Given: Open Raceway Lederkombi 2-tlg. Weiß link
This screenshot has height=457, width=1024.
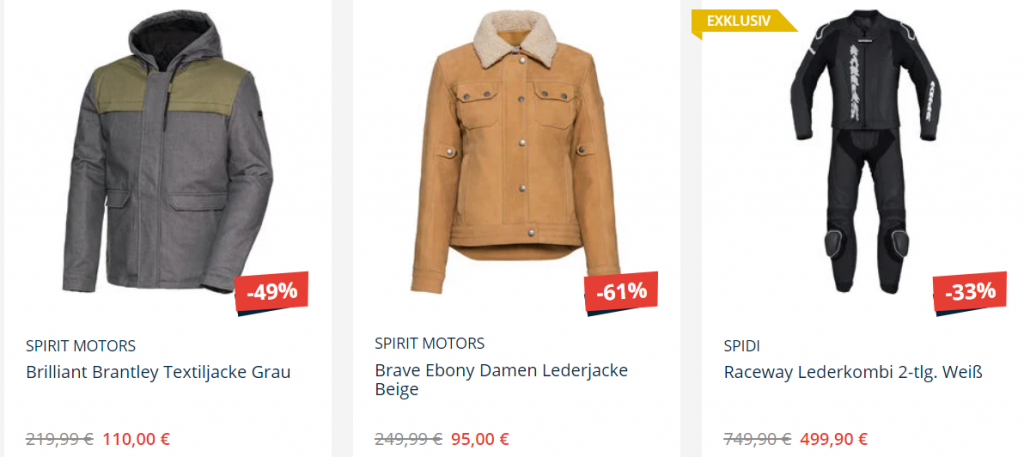Looking at the screenshot, I should 853,372.
